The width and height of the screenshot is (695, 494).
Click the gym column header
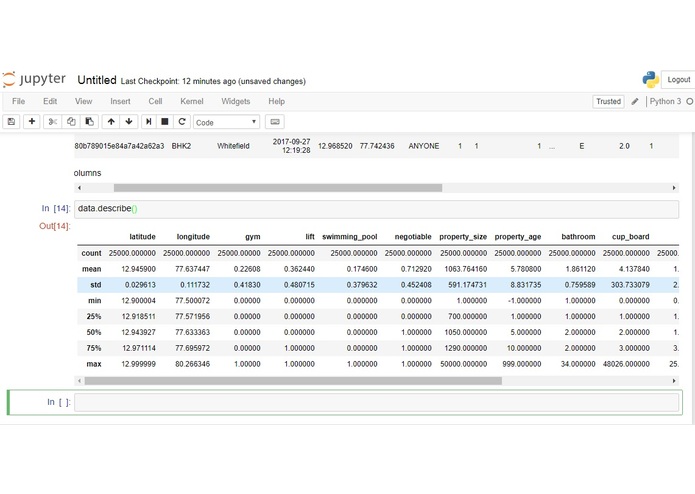click(253, 237)
